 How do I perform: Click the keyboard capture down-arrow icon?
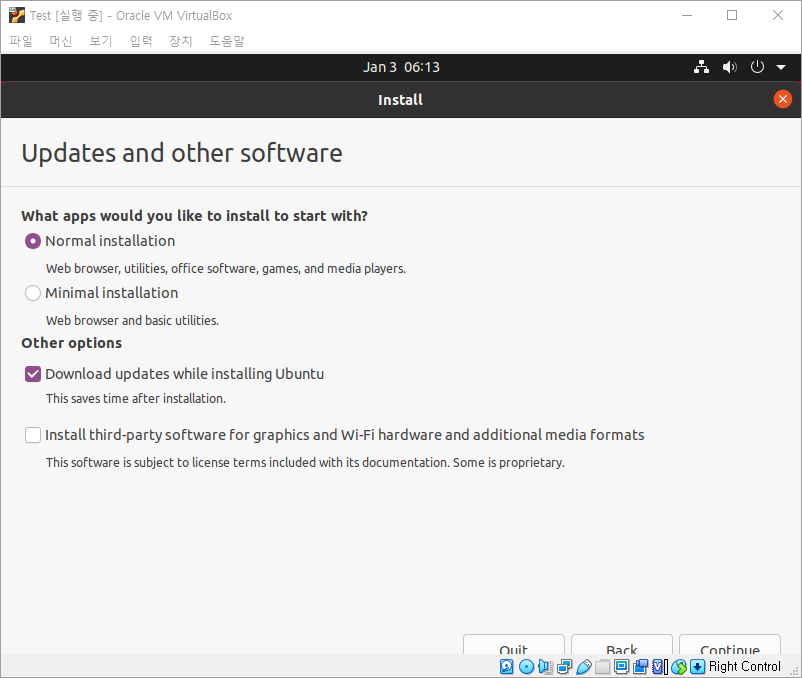(x=698, y=666)
